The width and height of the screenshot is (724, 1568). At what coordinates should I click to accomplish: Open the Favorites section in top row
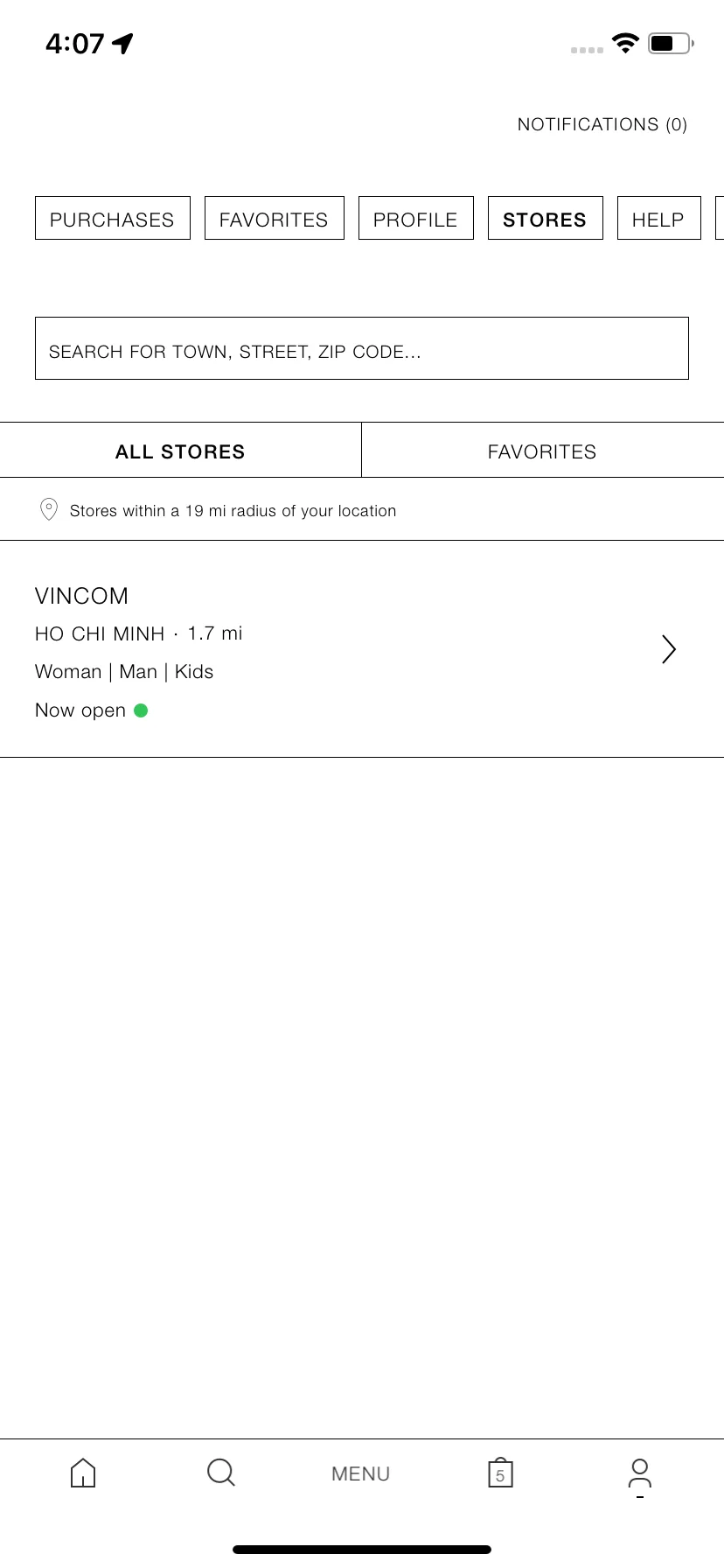click(x=275, y=219)
